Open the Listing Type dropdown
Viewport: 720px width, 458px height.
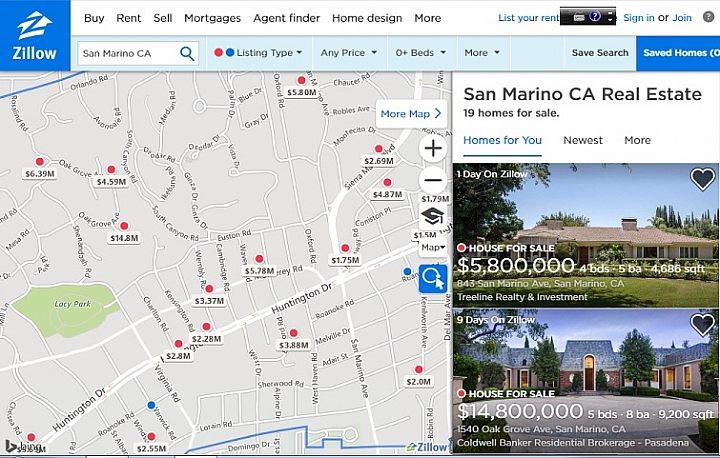point(259,53)
